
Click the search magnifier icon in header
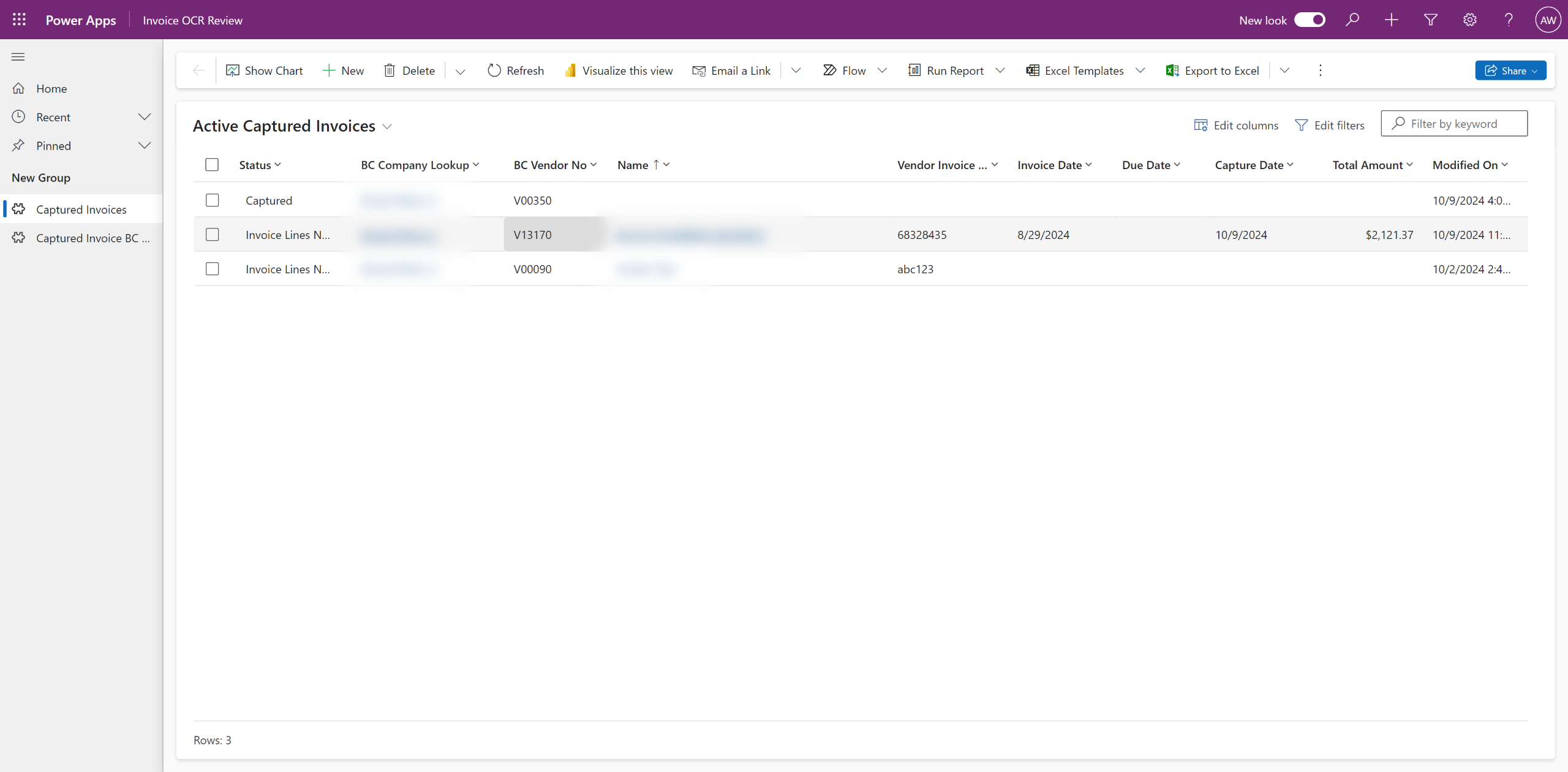1352,20
